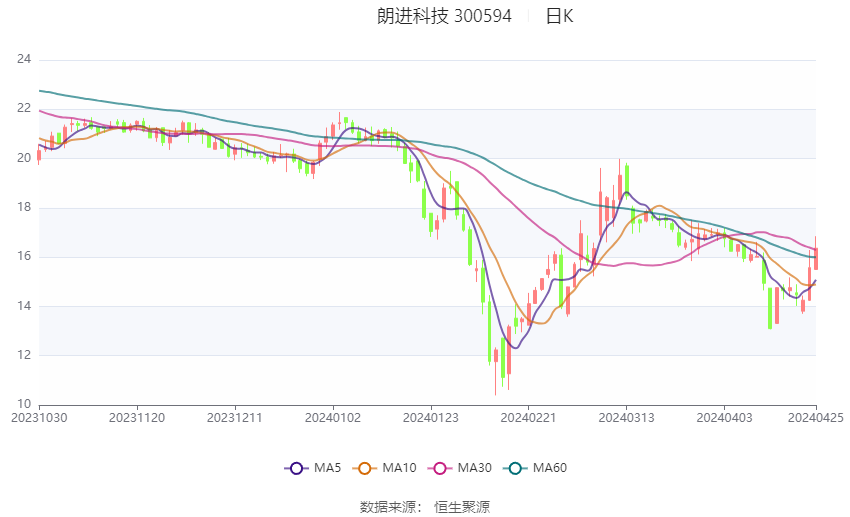The image size is (850, 517).
Task: Toggle the MA10 orange legend marker
Action: (x=364, y=468)
